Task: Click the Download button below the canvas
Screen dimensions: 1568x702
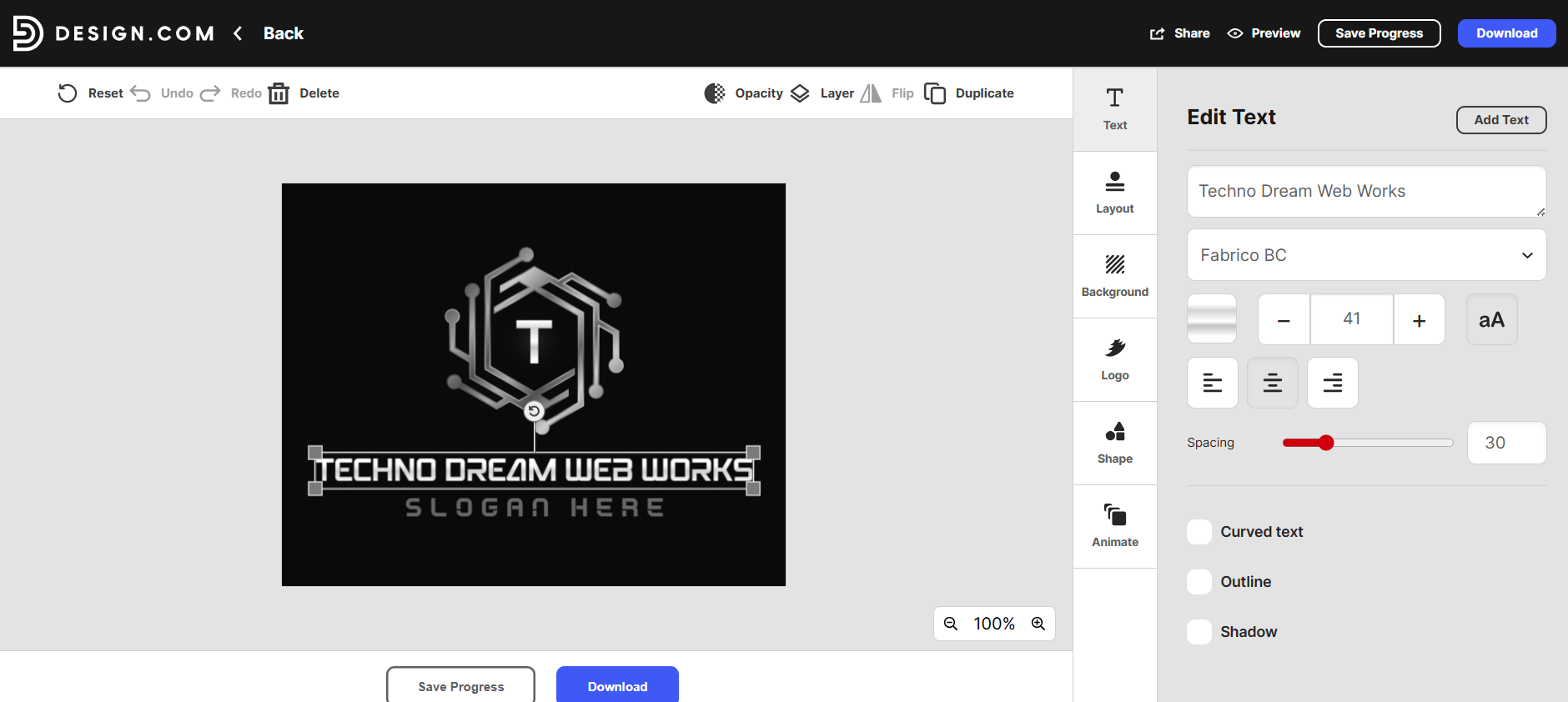Action: (617, 685)
